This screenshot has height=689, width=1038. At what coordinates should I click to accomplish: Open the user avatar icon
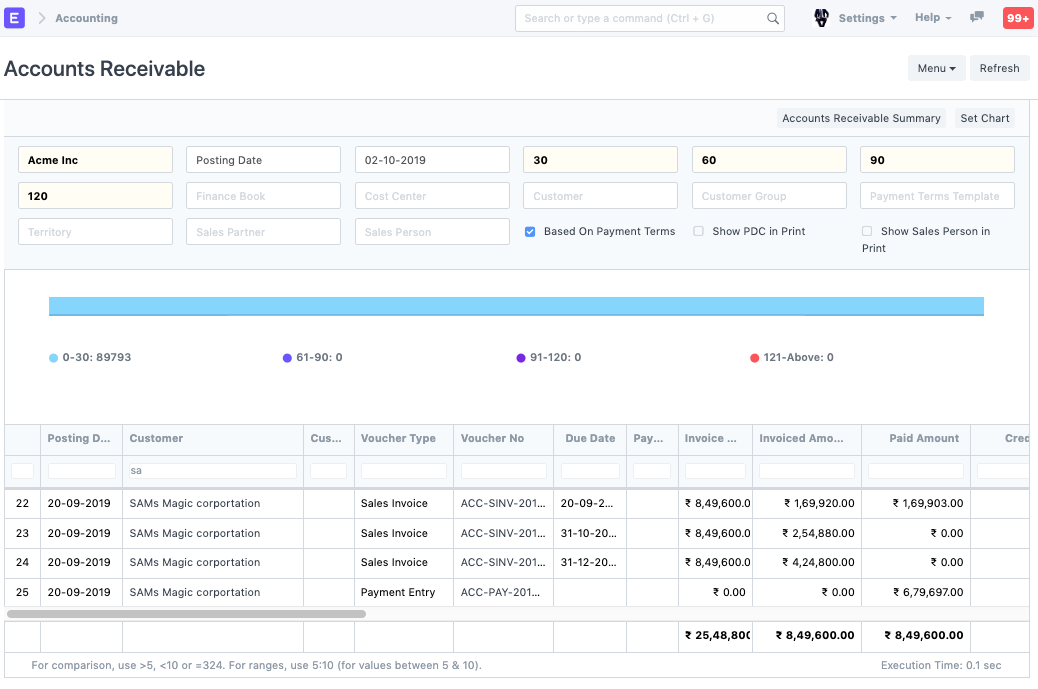click(821, 18)
